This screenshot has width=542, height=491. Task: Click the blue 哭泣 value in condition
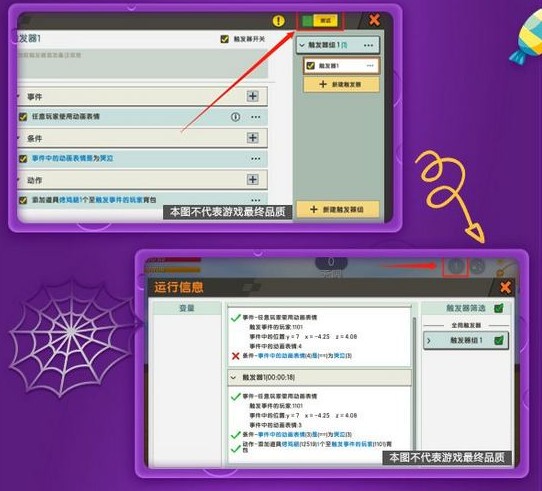106,158
